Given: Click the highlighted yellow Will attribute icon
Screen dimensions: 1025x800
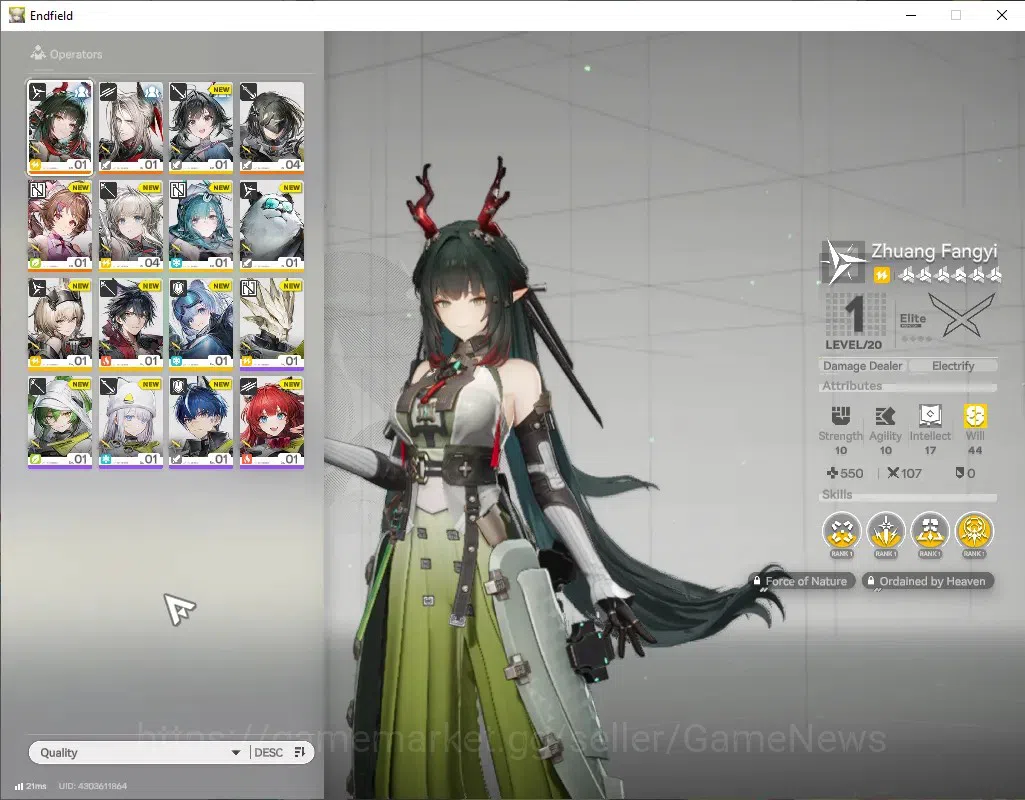Looking at the screenshot, I should [975, 416].
